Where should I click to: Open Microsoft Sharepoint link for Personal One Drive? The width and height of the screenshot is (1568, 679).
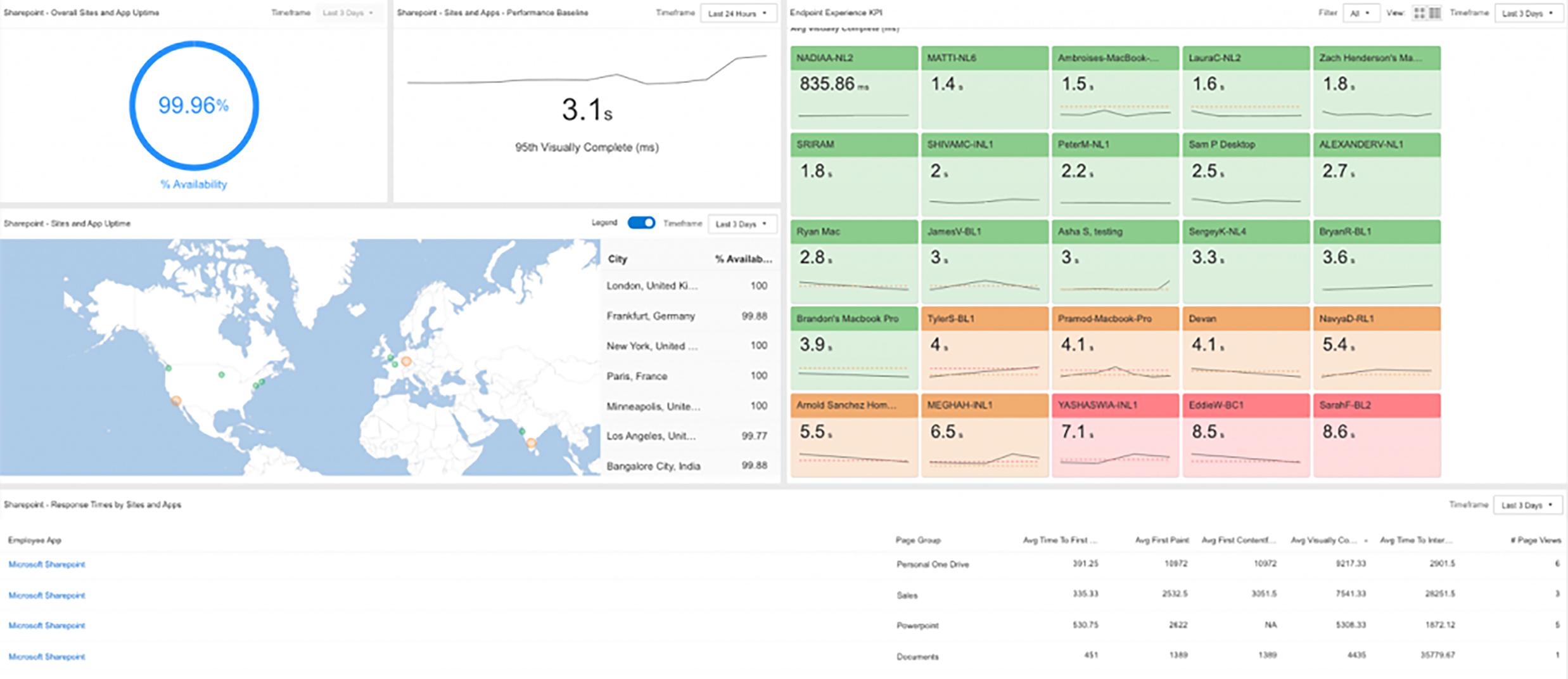pos(47,564)
